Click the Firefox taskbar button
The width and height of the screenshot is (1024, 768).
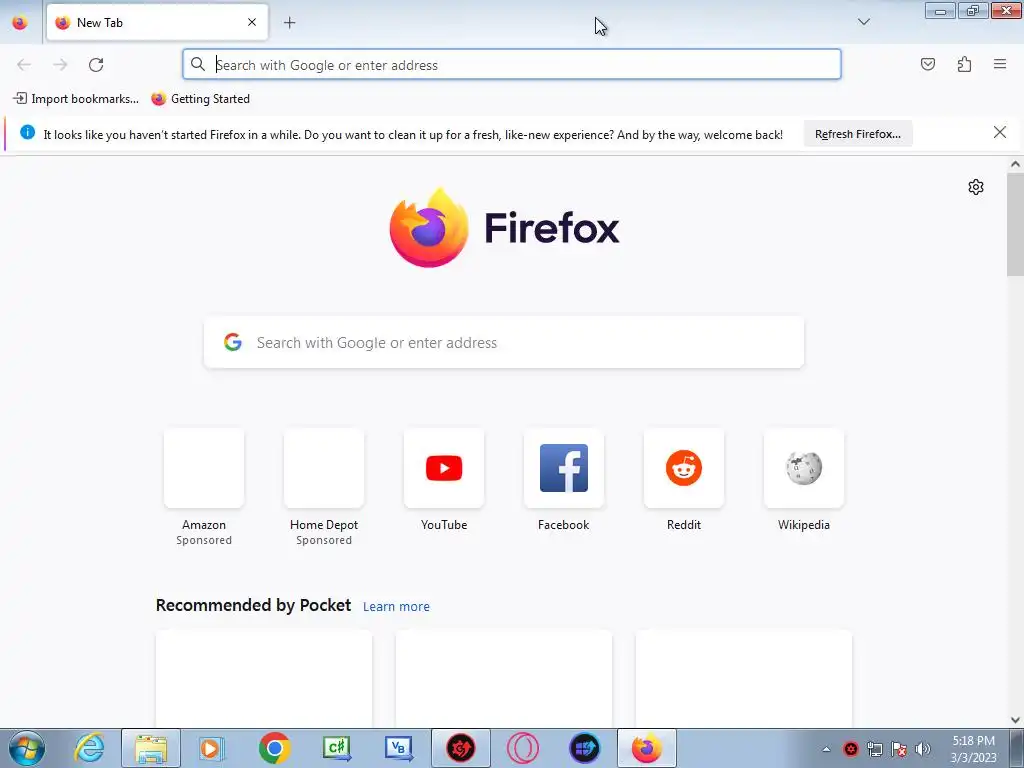click(647, 748)
